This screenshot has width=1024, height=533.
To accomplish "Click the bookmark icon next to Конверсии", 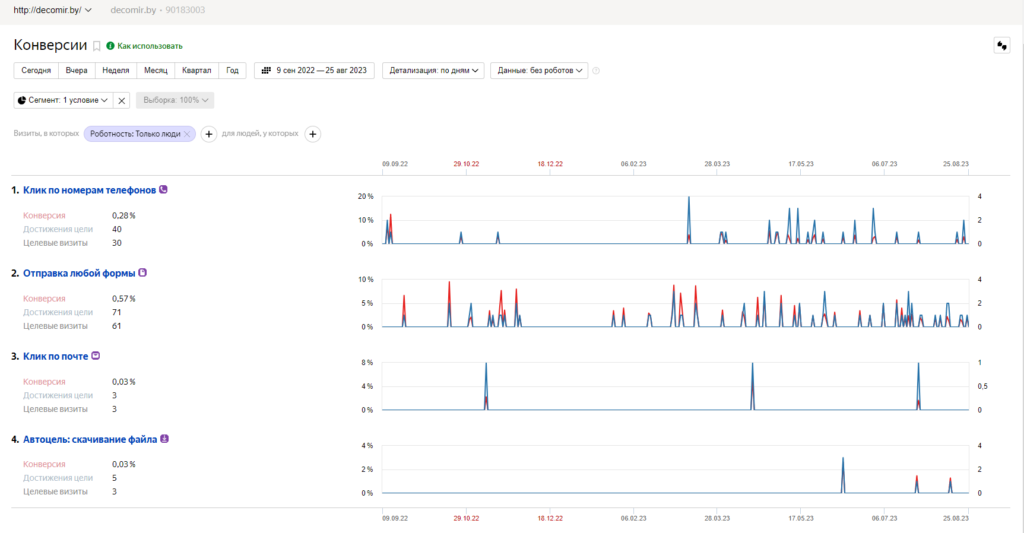I will click(x=97, y=46).
